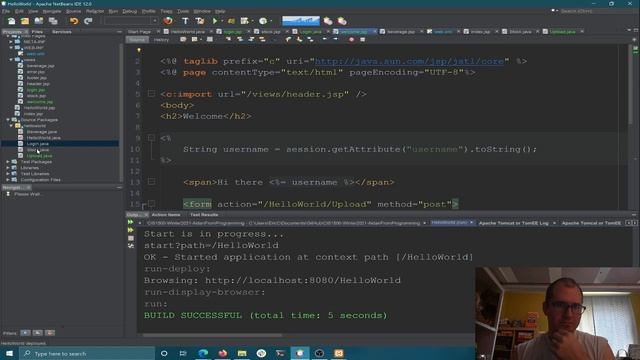Open the run configuration combo box
The image size is (640, 360).
(x=131, y=21)
